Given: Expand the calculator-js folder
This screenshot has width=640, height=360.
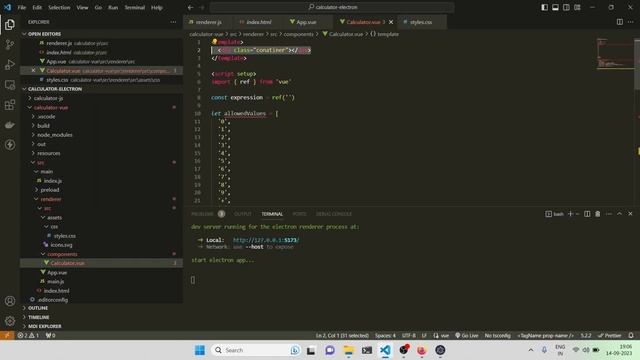Looking at the screenshot, I should pos(48,98).
